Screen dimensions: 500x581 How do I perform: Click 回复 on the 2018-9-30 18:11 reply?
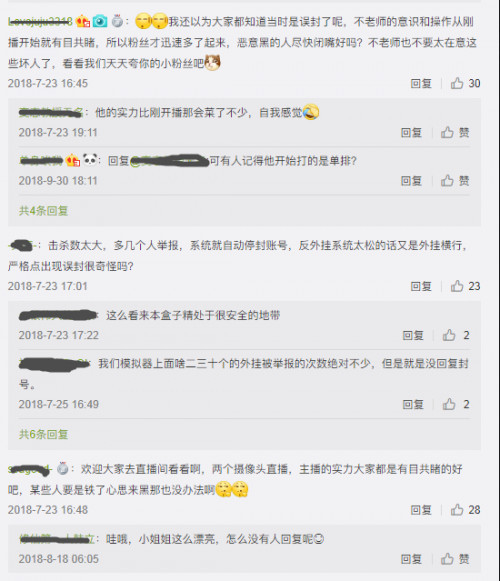tap(411, 181)
